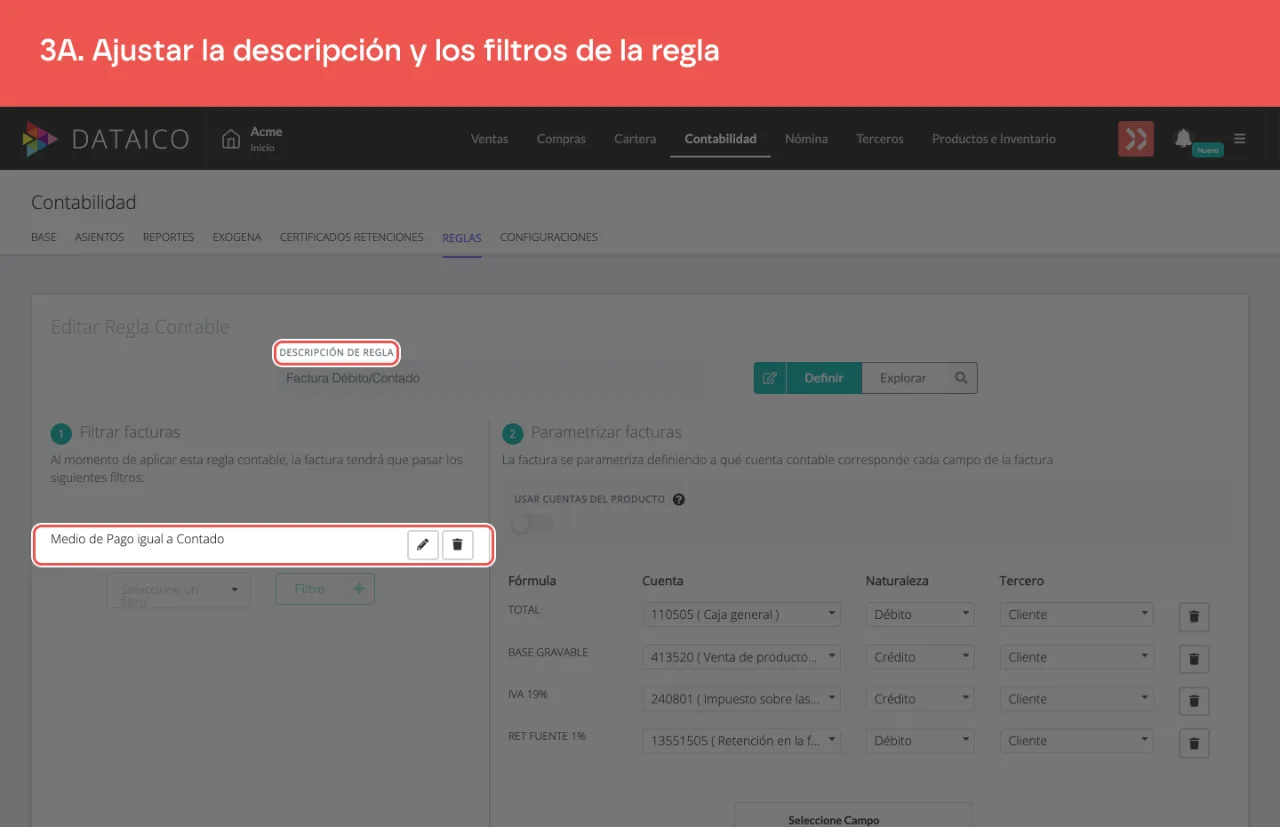Open the Terceros menu
1280x827 pixels.
[880, 139]
